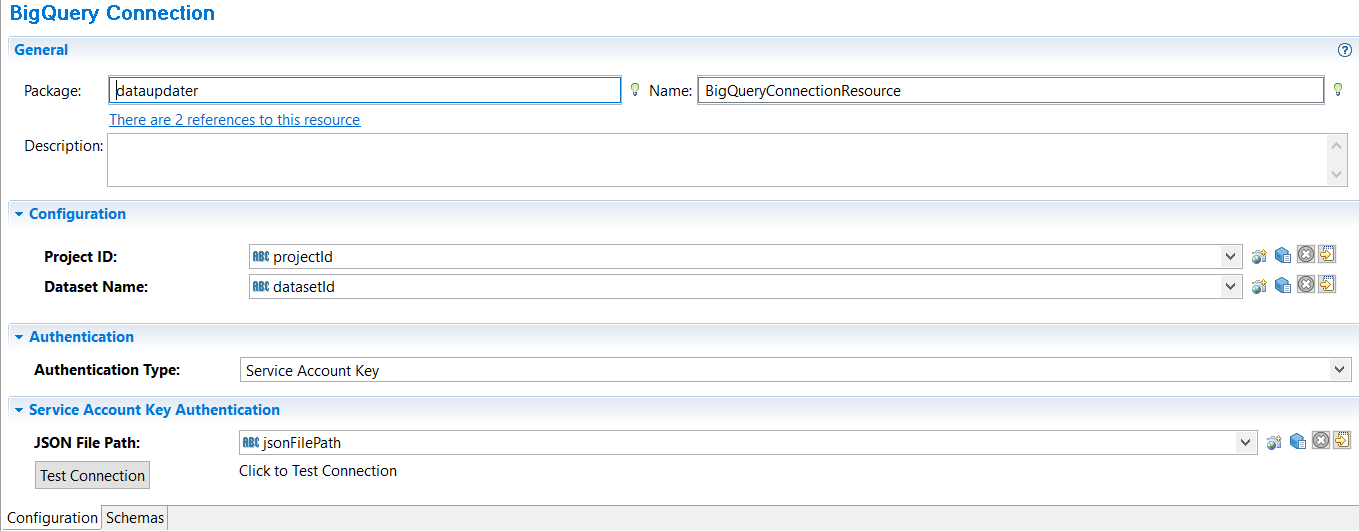This screenshot has height=531, width=1359.
Task: Open 'There are 2 references to this resource' link
Action: [235, 120]
